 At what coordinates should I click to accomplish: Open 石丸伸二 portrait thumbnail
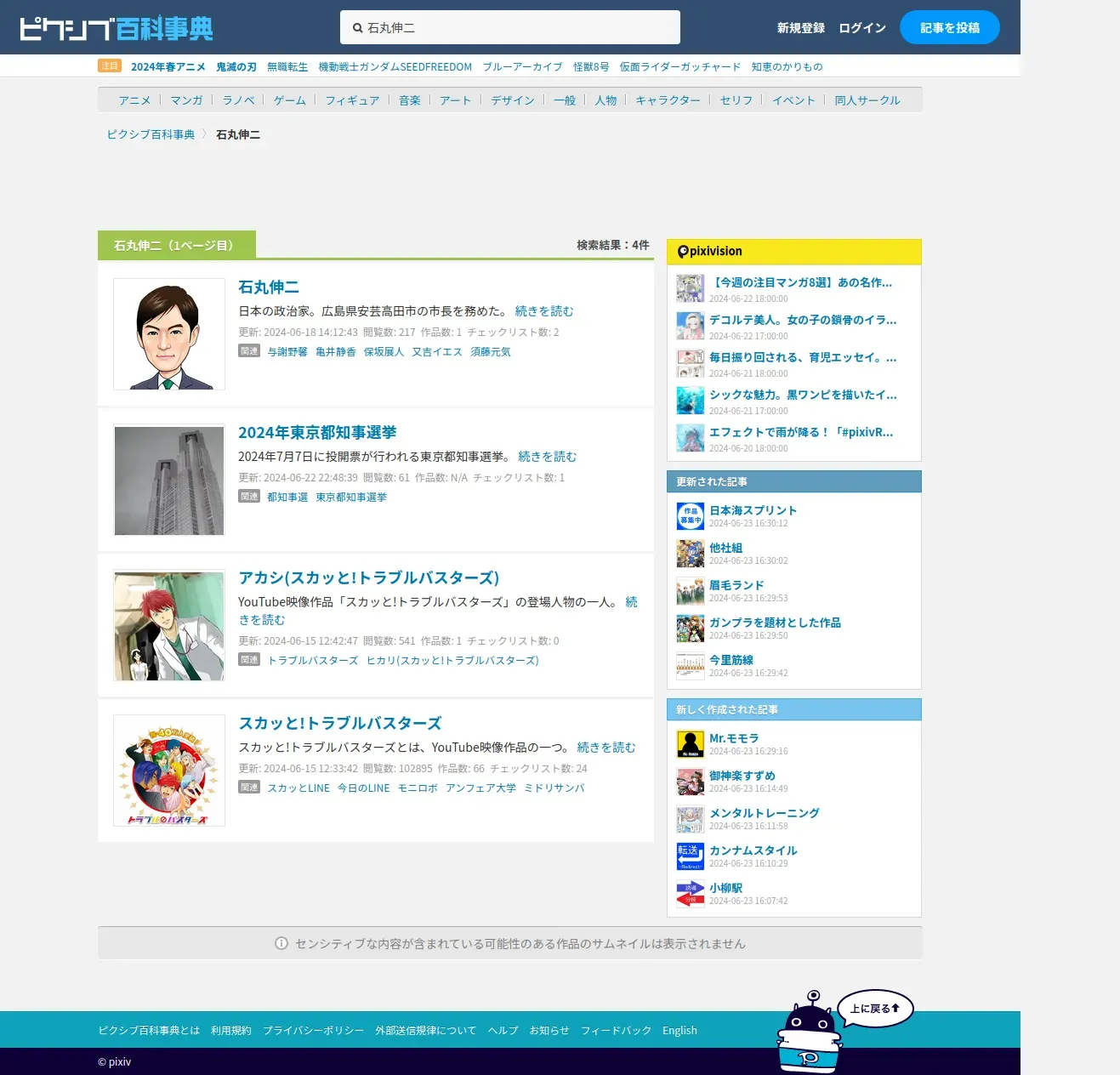(x=169, y=334)
